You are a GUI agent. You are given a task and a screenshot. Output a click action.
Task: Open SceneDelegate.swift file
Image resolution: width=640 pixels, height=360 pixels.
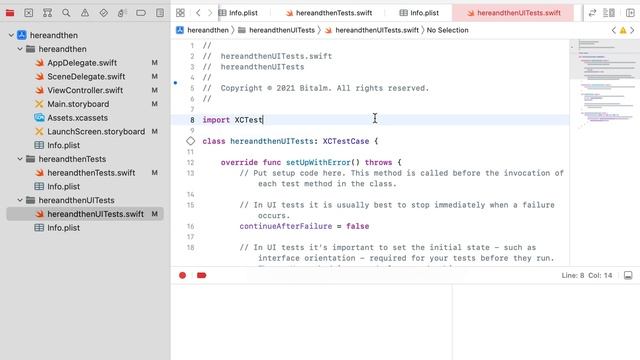[x=86, y=77]
